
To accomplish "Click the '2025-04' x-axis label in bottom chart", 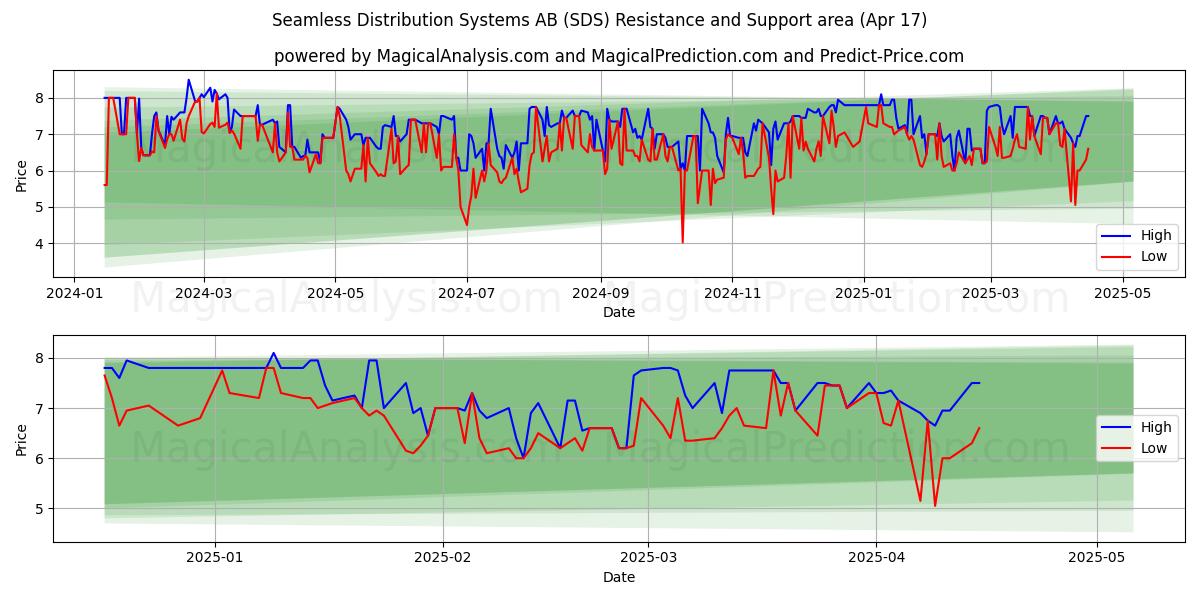I will tap(876, 560).
